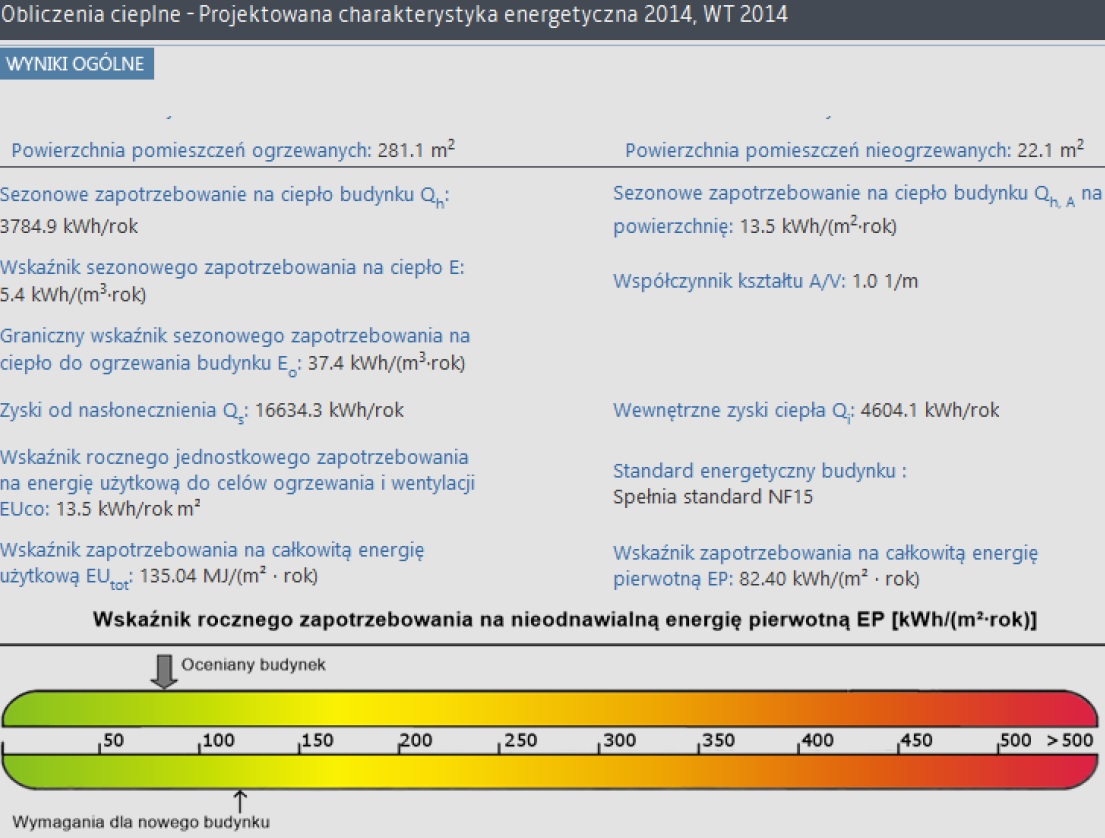Click the 3784.9 kWh/rok heat demand value
The image size is (1105, 838).
click(x=70, y=226)
